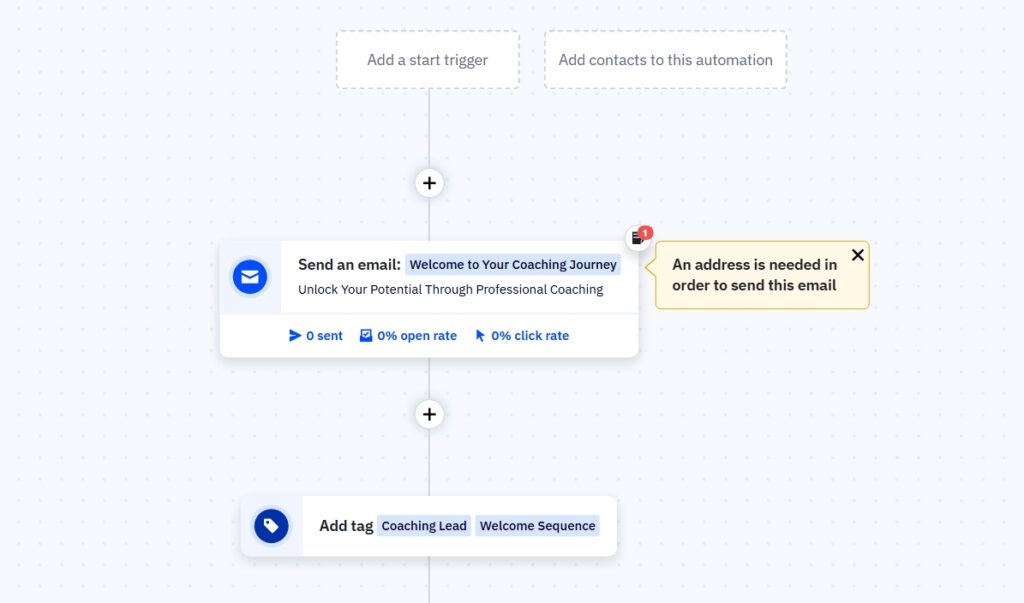Image resolution: width=1024 pixels, height=603 pixels.
Task: Open the 0% click rate link
Action: tap(528, 335)
